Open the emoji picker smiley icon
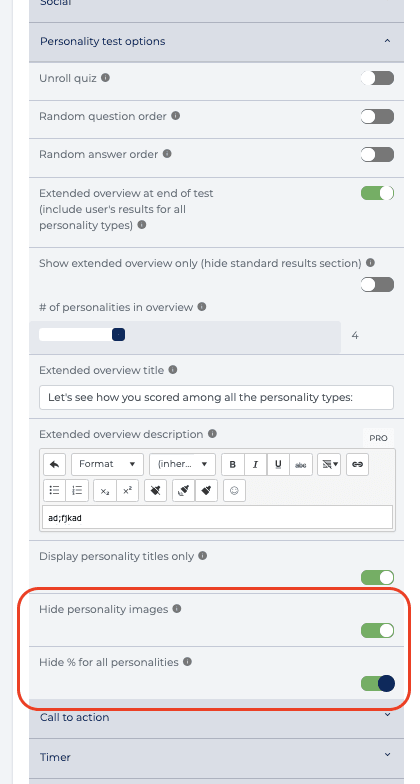The width and height of the screenshot is (420, 784). coord(234,490)
